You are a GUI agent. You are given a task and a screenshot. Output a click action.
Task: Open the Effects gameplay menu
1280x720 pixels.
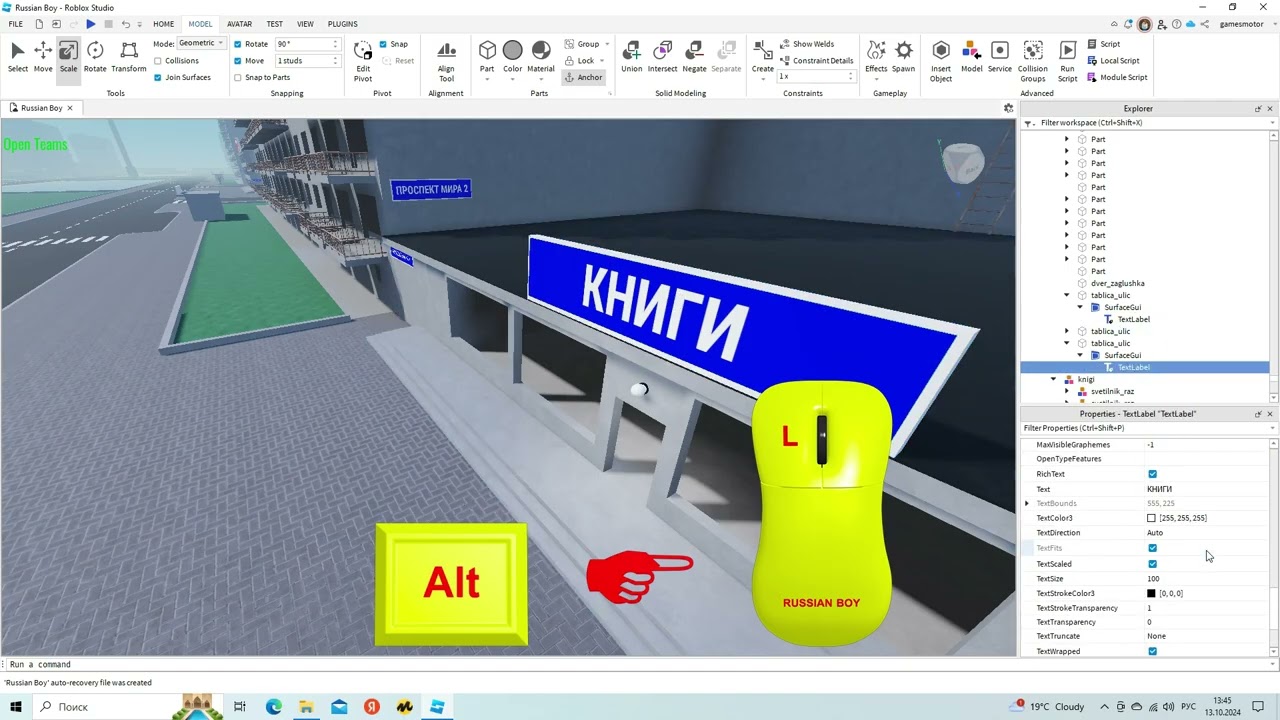pos(876,57)
